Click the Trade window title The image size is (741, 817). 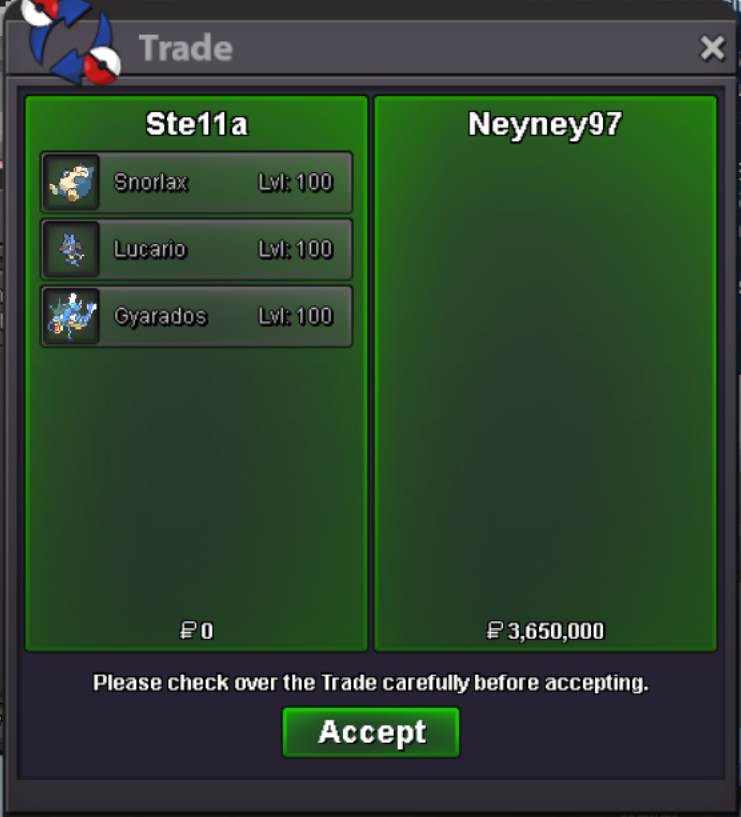coord(186,48)
